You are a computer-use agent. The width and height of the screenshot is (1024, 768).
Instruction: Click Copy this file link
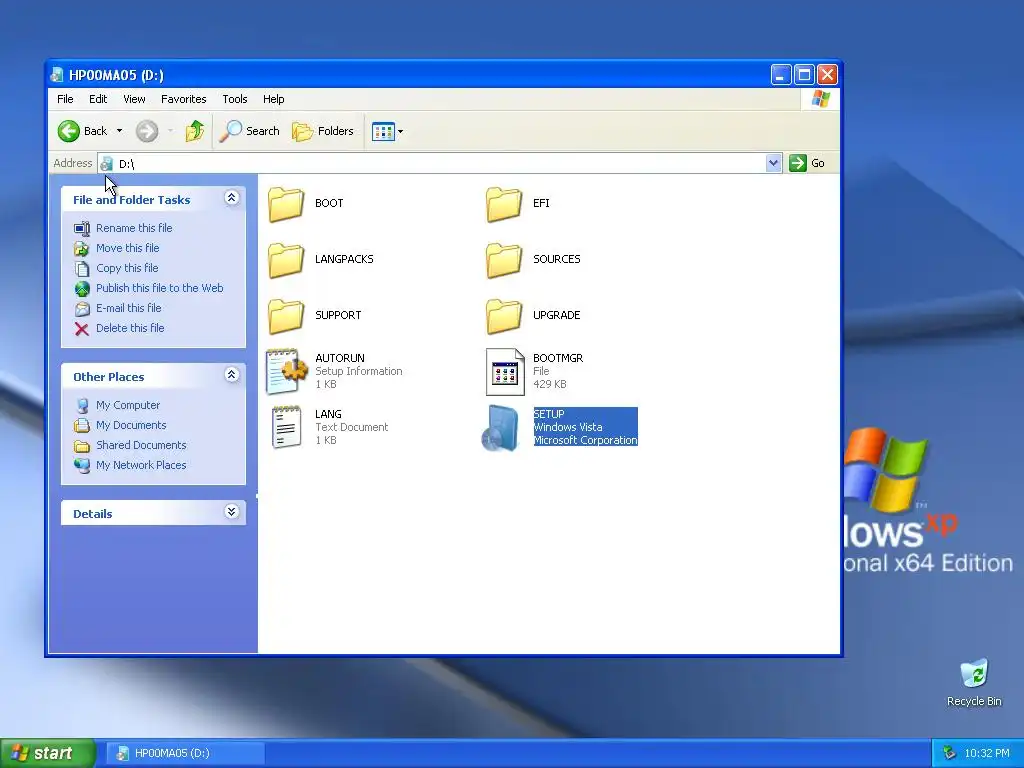coord(127,268)
